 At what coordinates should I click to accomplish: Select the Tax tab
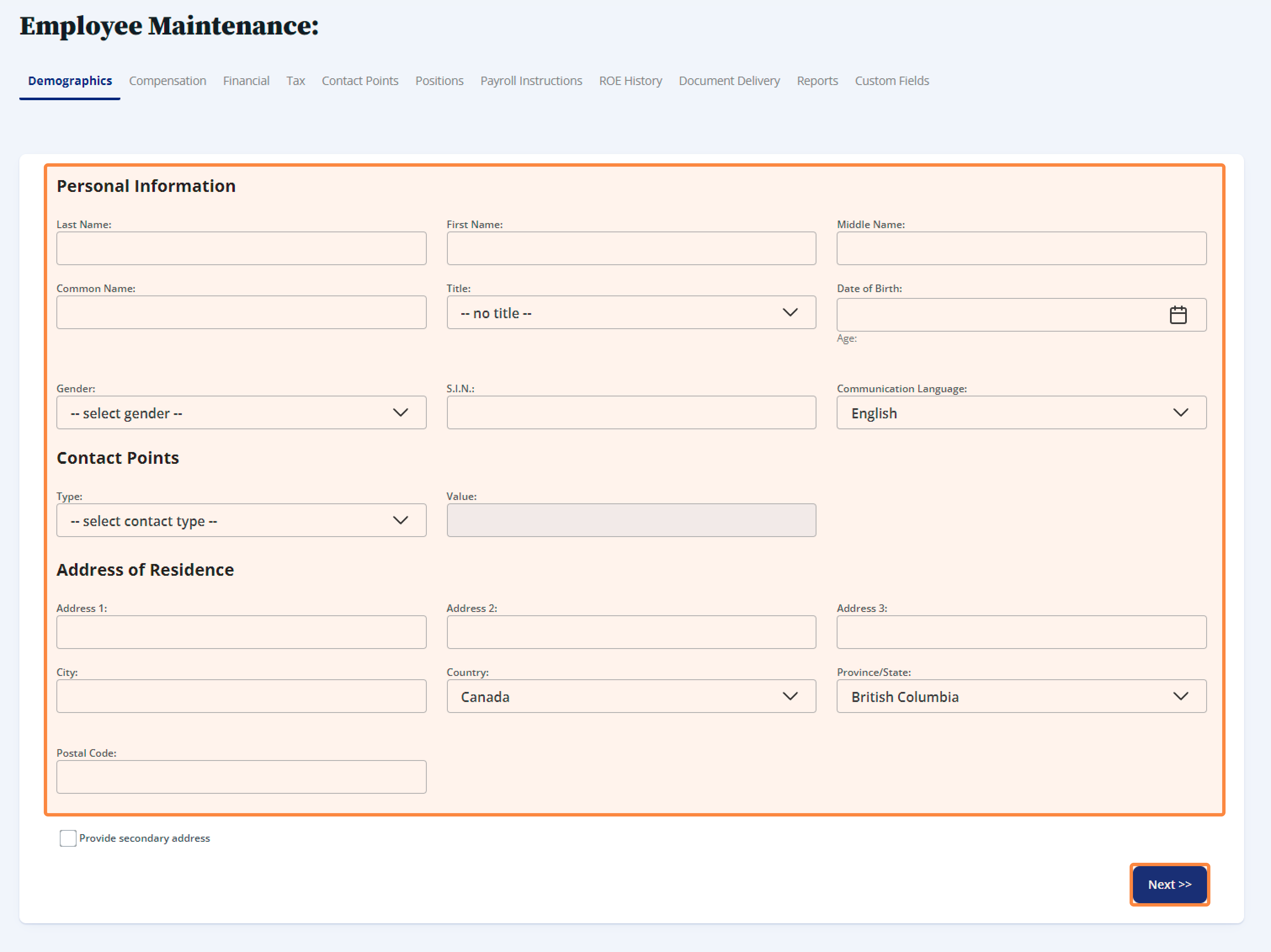pyautogui.click(x=295, y=81)
